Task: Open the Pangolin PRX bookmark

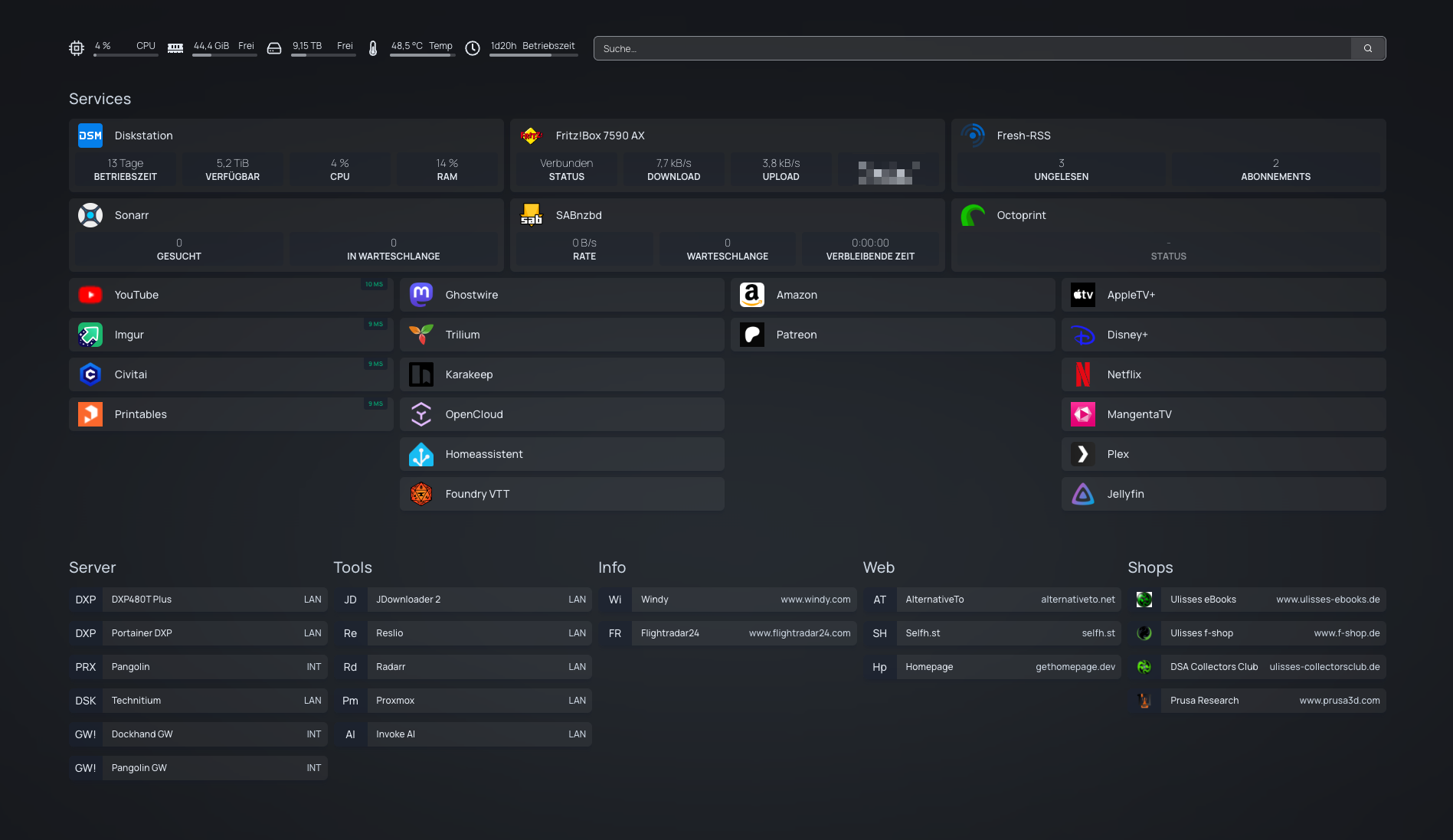Action: pos(198,667)
